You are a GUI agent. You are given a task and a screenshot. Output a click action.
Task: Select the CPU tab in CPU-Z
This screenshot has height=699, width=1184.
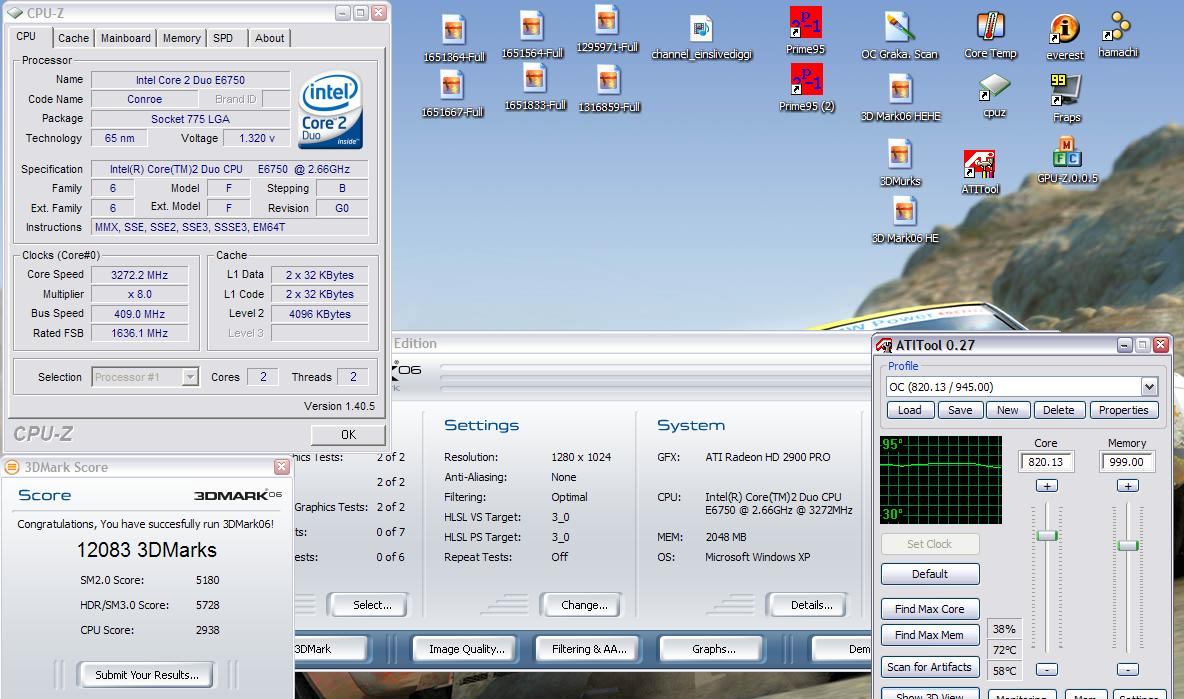26,36
